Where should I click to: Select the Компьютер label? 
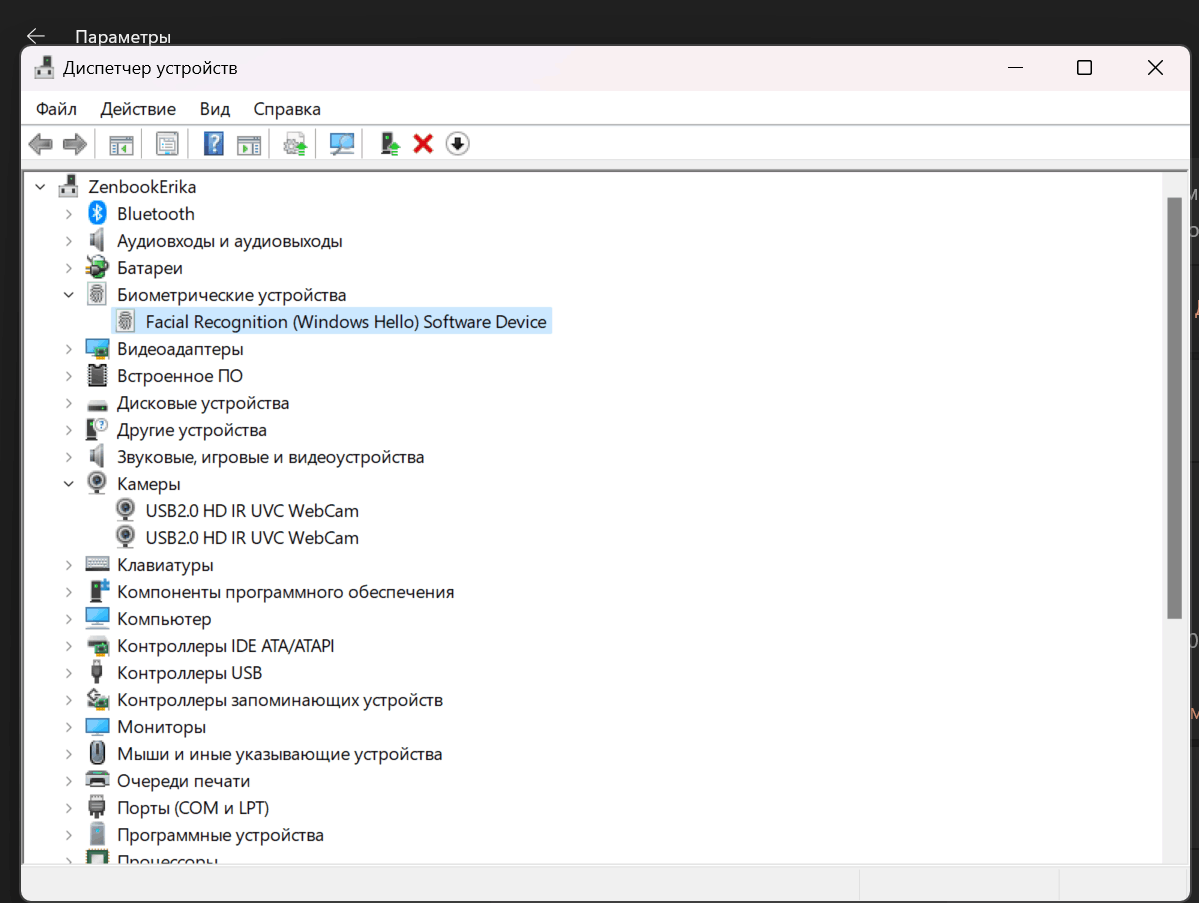(x=164, y=619)
